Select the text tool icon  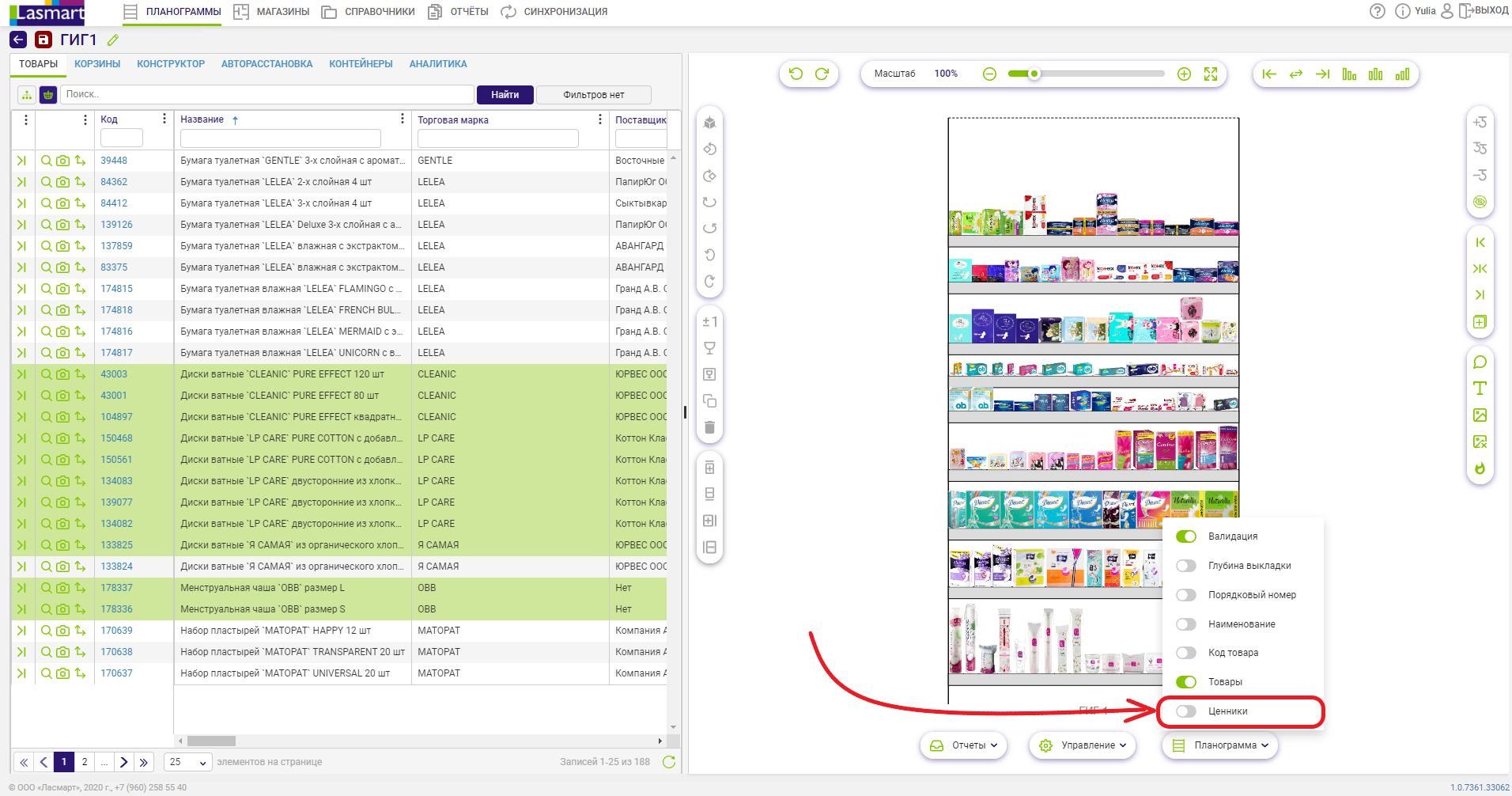[1480, 389]
